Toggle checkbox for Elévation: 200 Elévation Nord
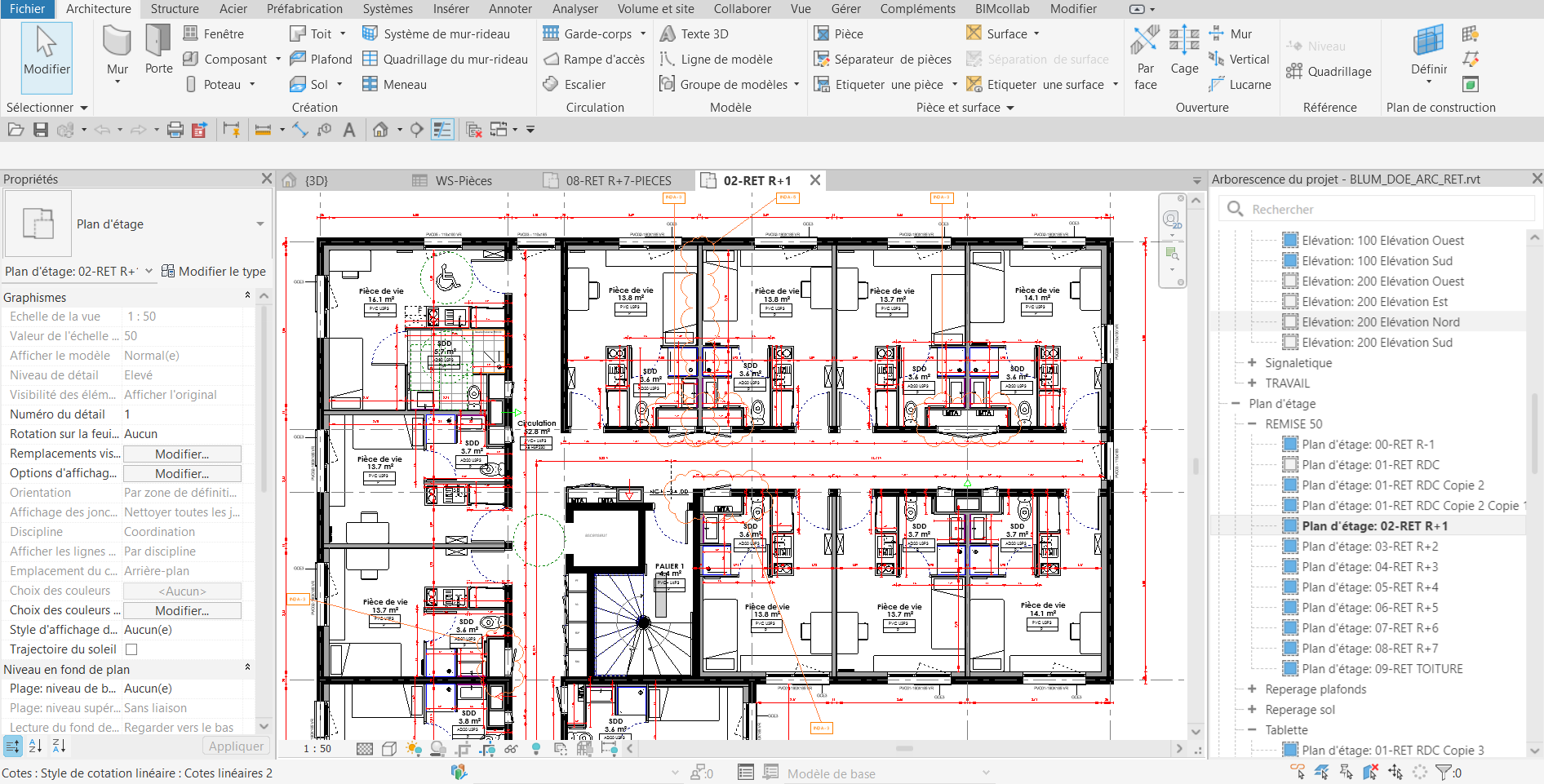 (x=1290, y=322)
